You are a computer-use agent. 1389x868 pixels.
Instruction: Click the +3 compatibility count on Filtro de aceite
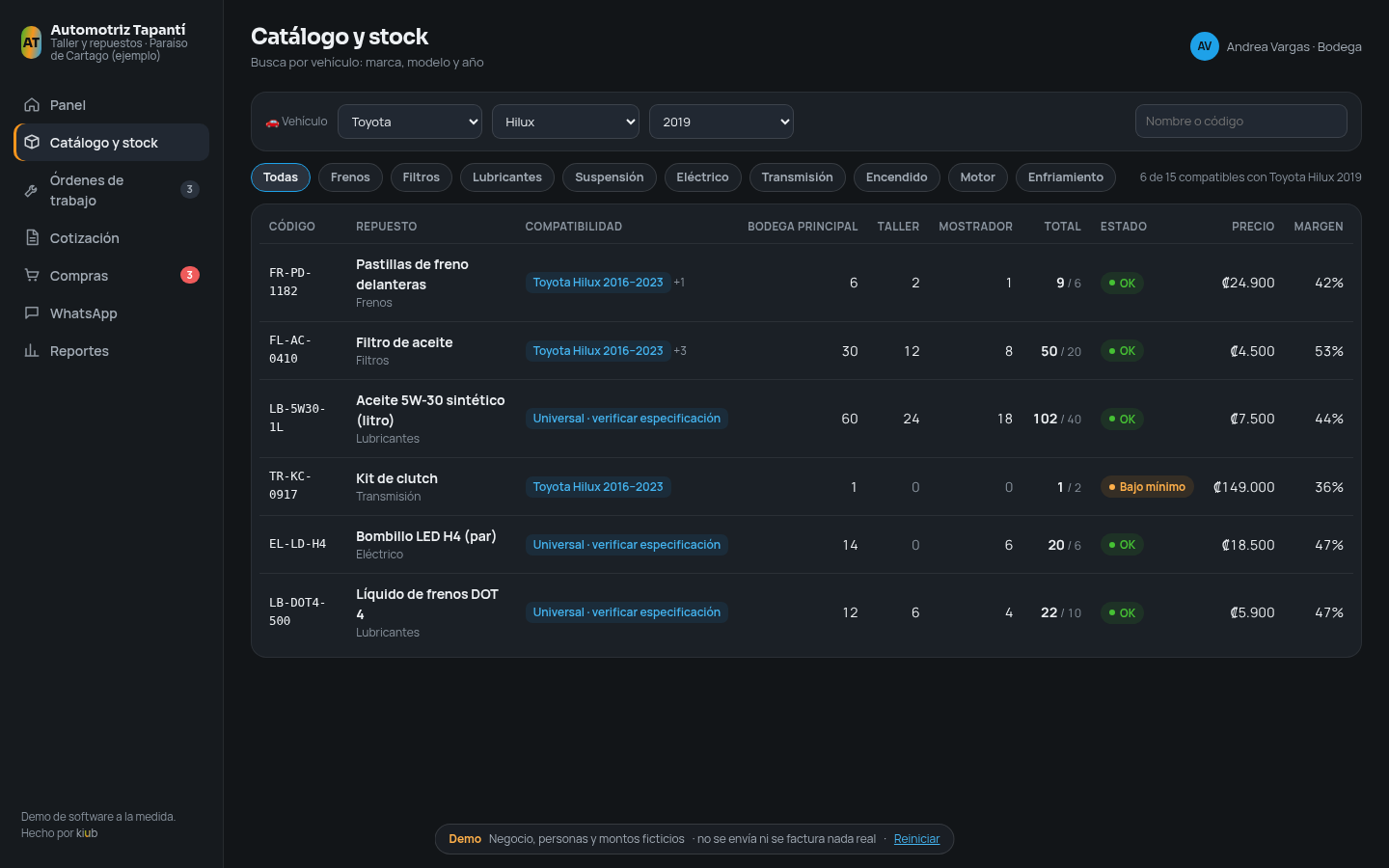(x=680, y=351)
